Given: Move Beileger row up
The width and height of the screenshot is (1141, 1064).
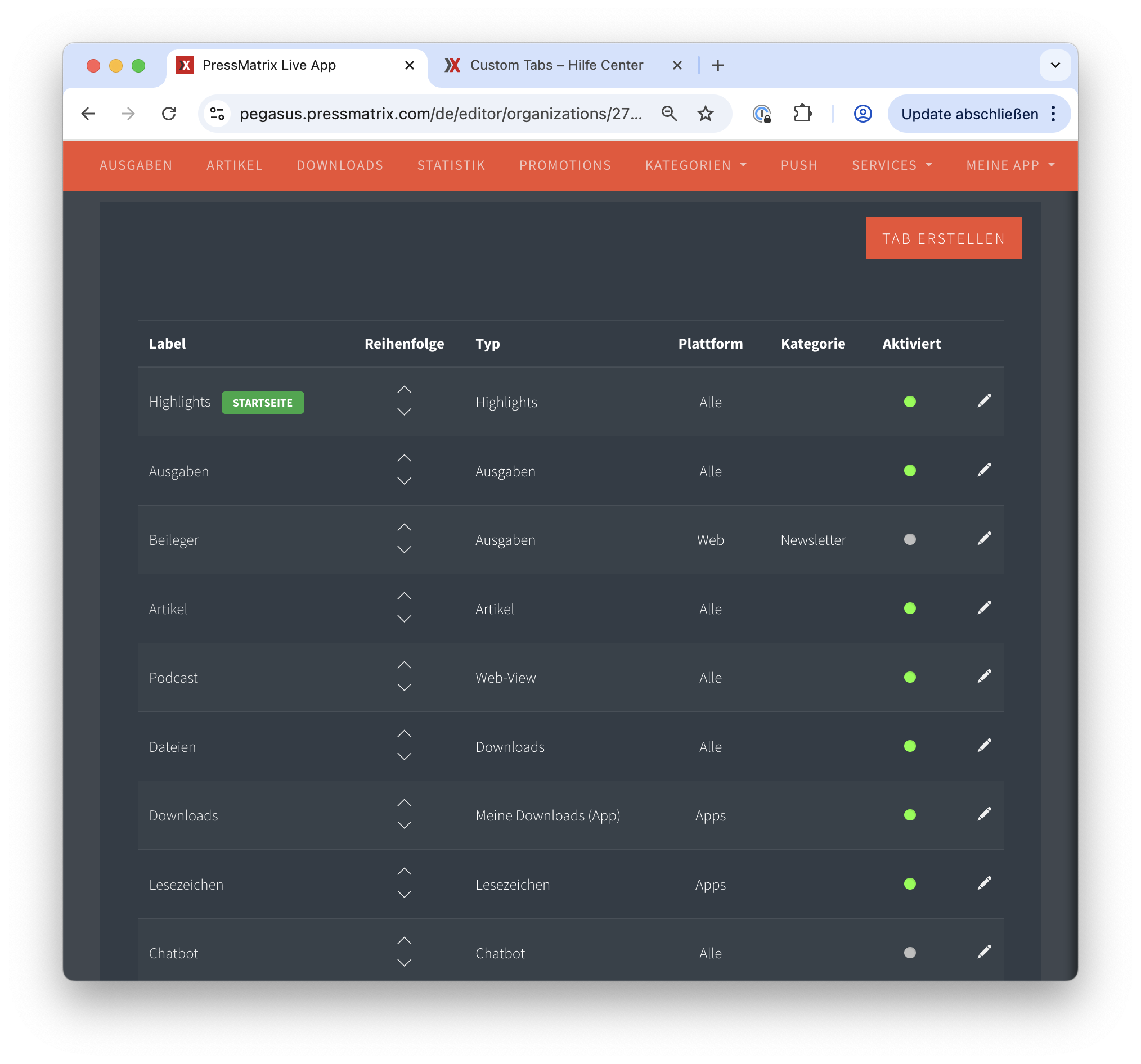Looking at the screenshot, I should click(x=404, y=527).
